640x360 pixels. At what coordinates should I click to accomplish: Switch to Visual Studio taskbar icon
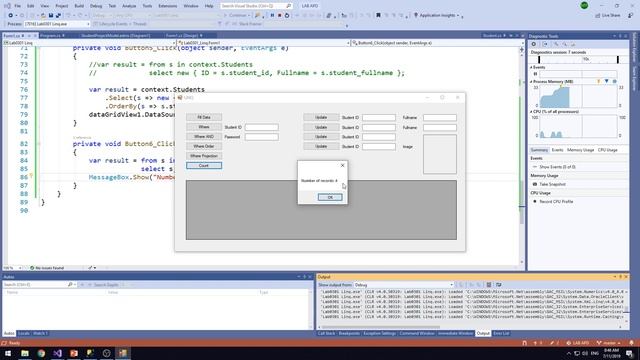pyautogui.click(x=58, y=353)
